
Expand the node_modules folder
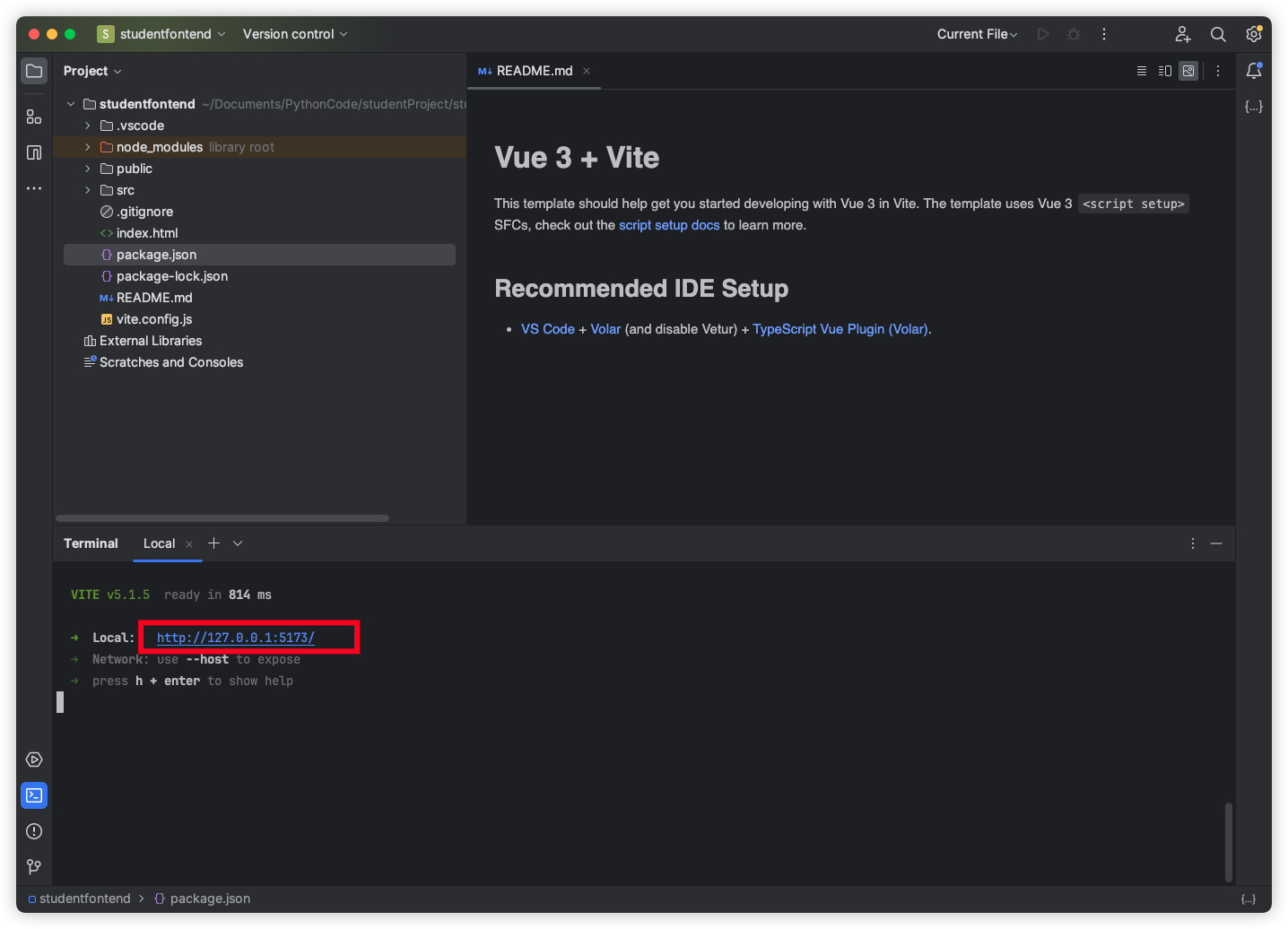pos(87,147)
